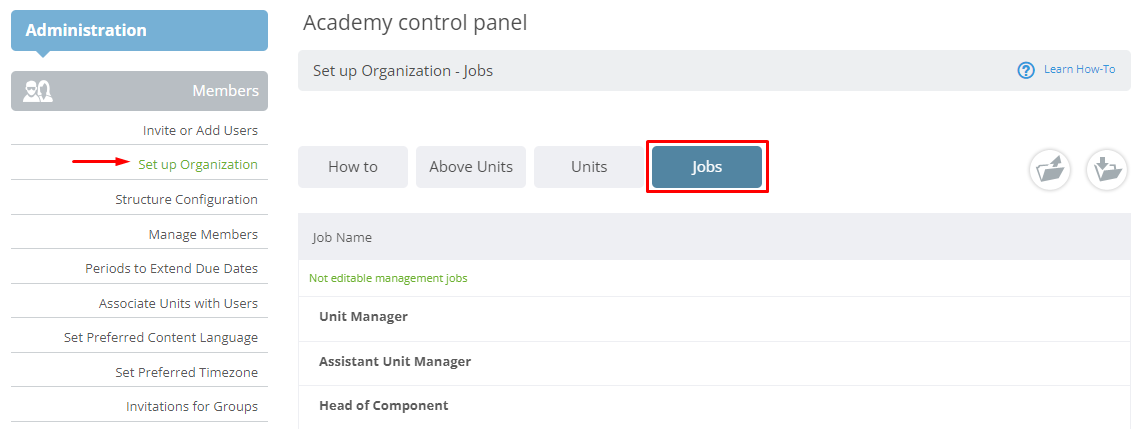Screen dimensions: 1144x429
Task: Click the Administration panel header
Action: coord(139,31)
